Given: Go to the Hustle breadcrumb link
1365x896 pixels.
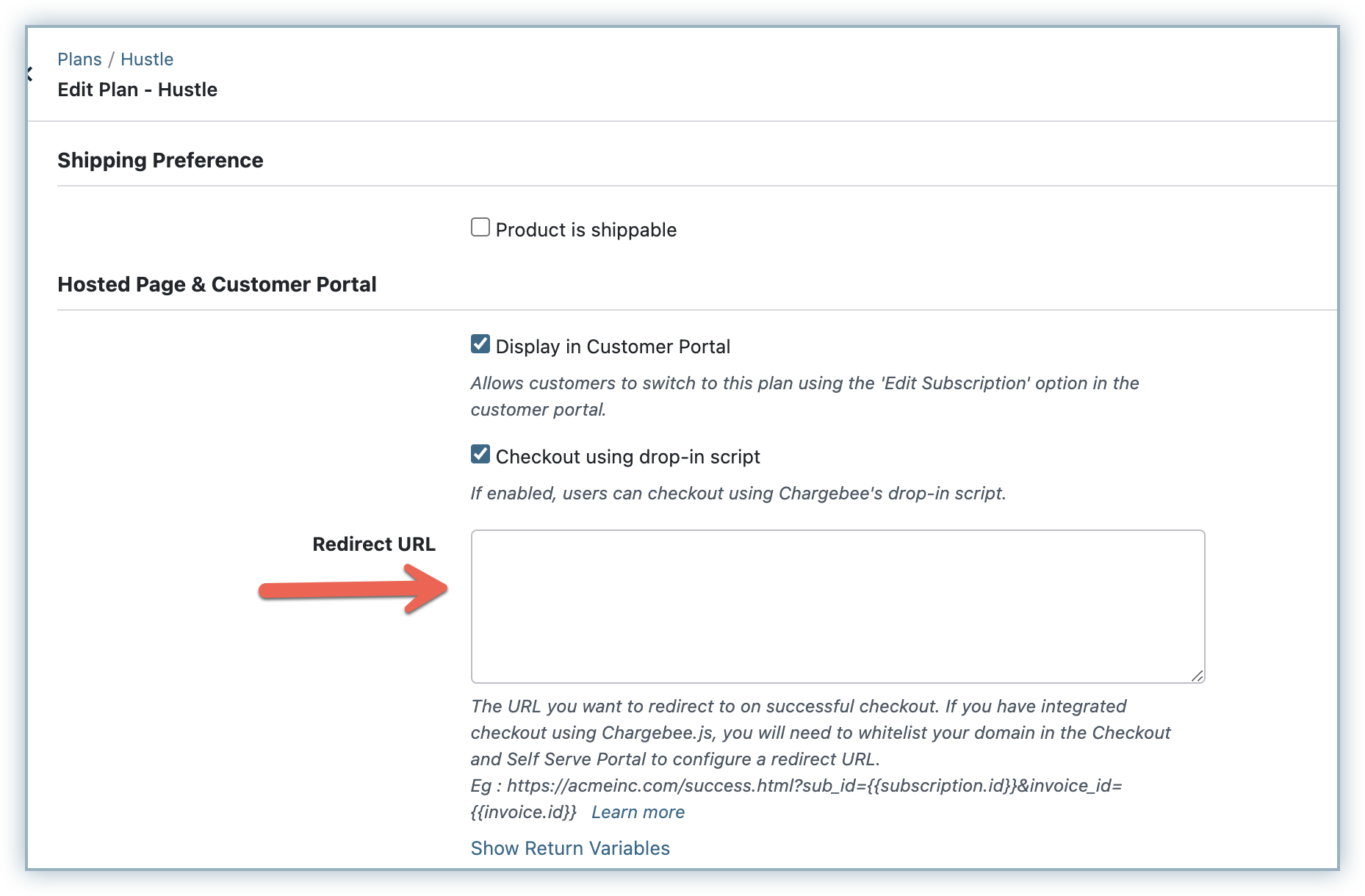Looking at the screenshot, I should click(147, 59).
